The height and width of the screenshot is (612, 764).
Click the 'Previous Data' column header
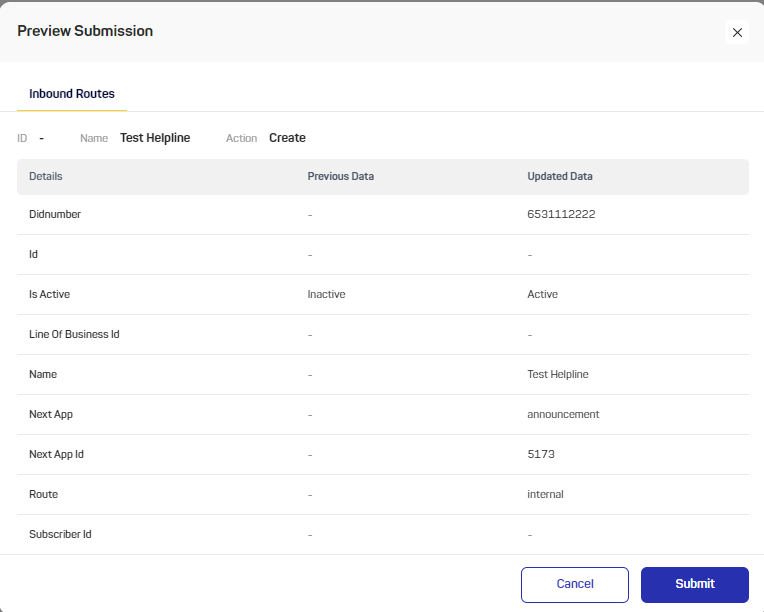(x=341, y=176)
